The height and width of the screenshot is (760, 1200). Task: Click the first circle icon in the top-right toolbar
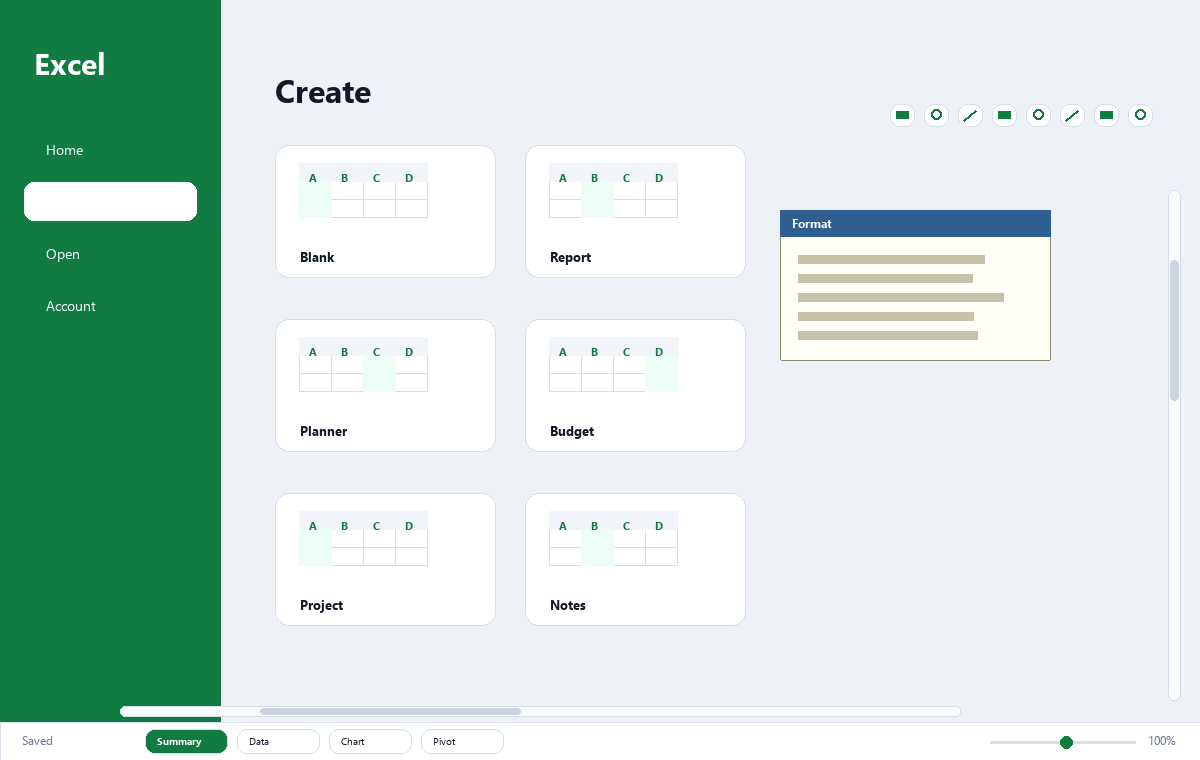936,115
